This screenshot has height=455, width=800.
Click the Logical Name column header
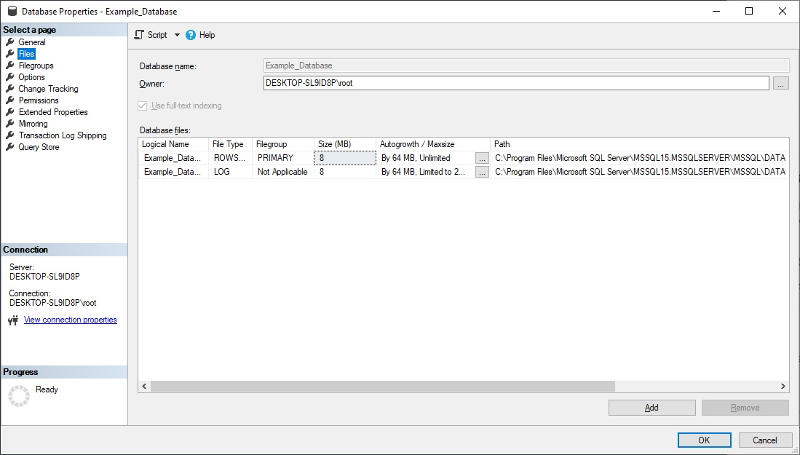(173, 144)
